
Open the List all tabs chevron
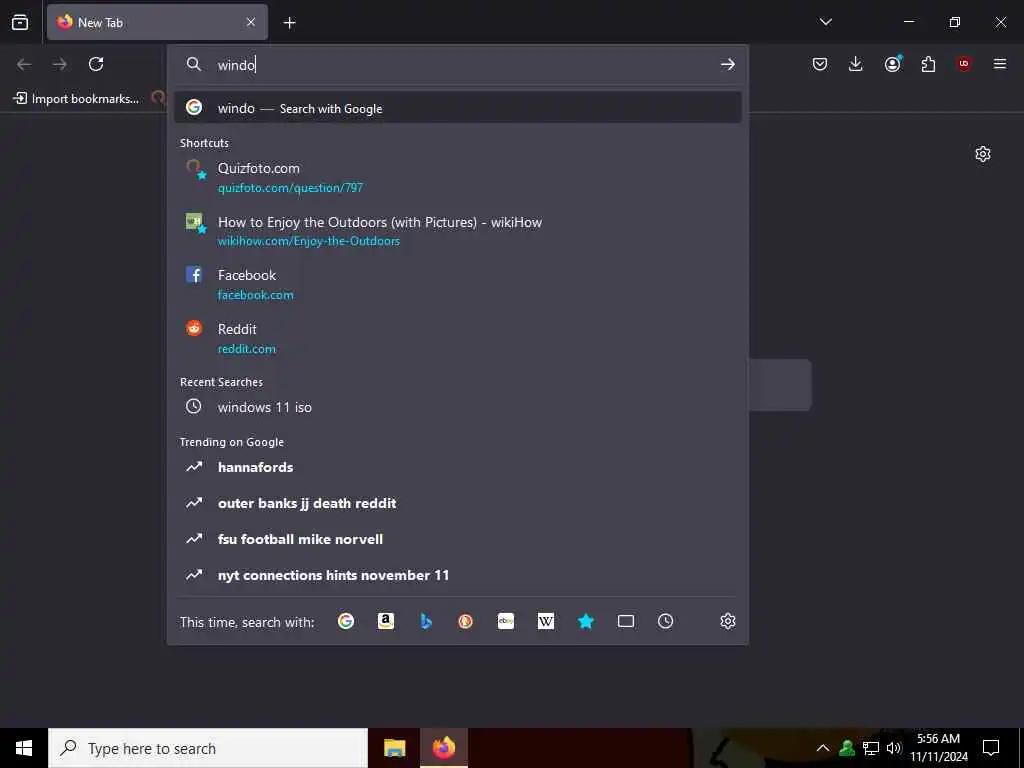[x=825, y=22]
